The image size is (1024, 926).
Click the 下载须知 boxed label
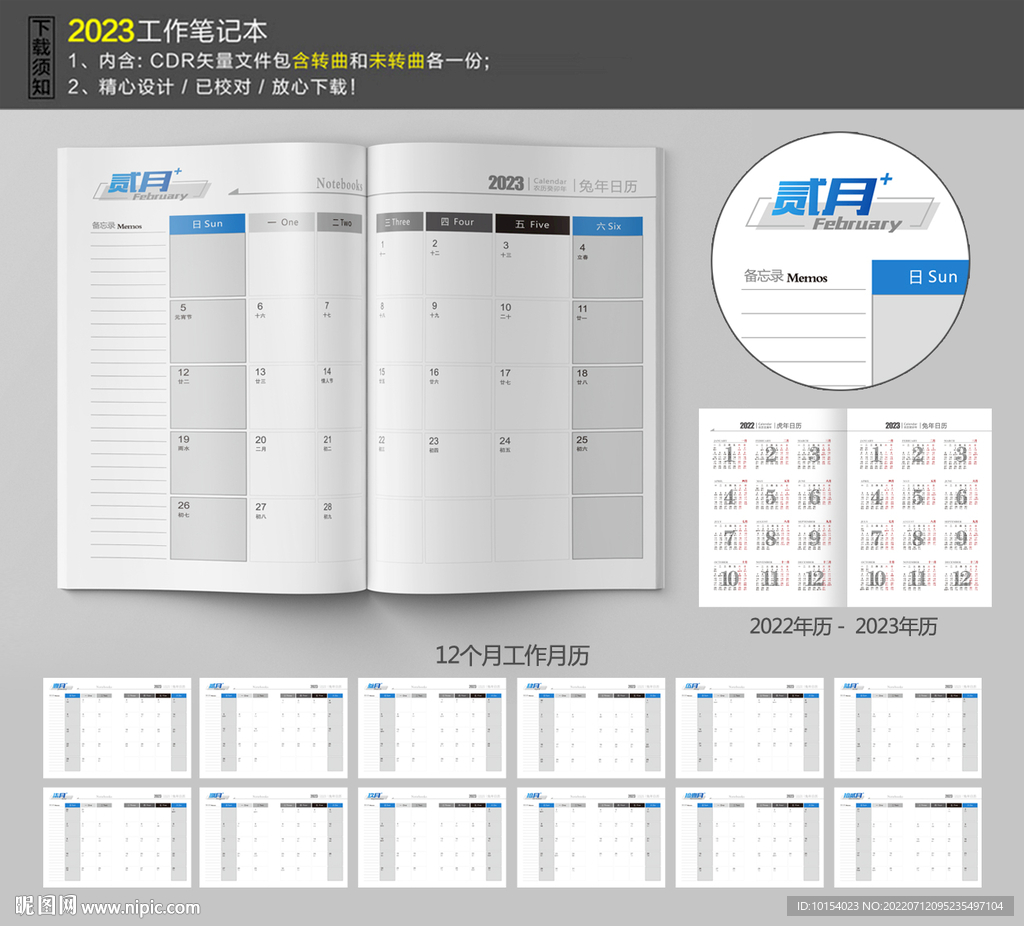[x=41, y=57]
